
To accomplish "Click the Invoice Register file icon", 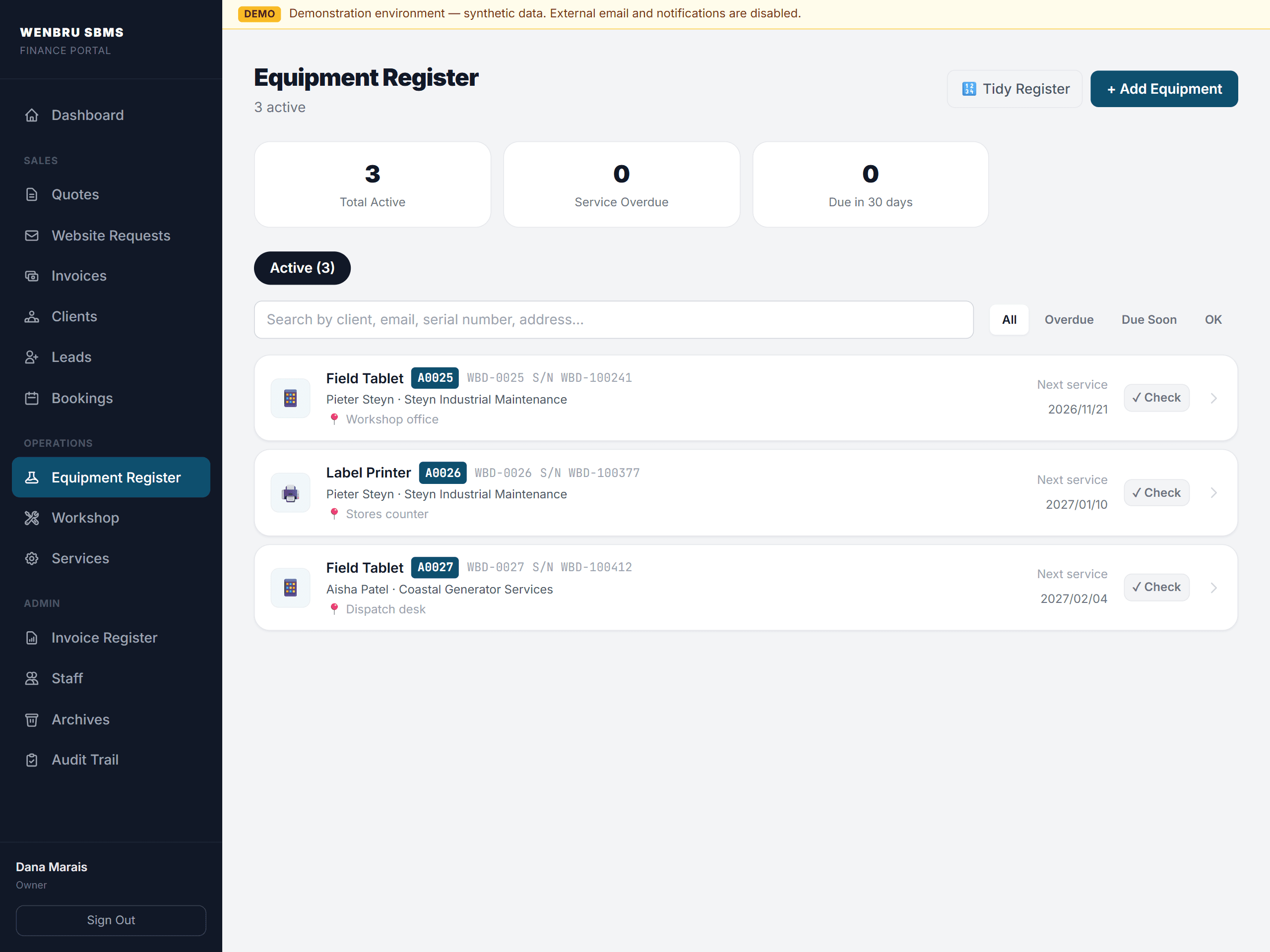I will (32, 638).
